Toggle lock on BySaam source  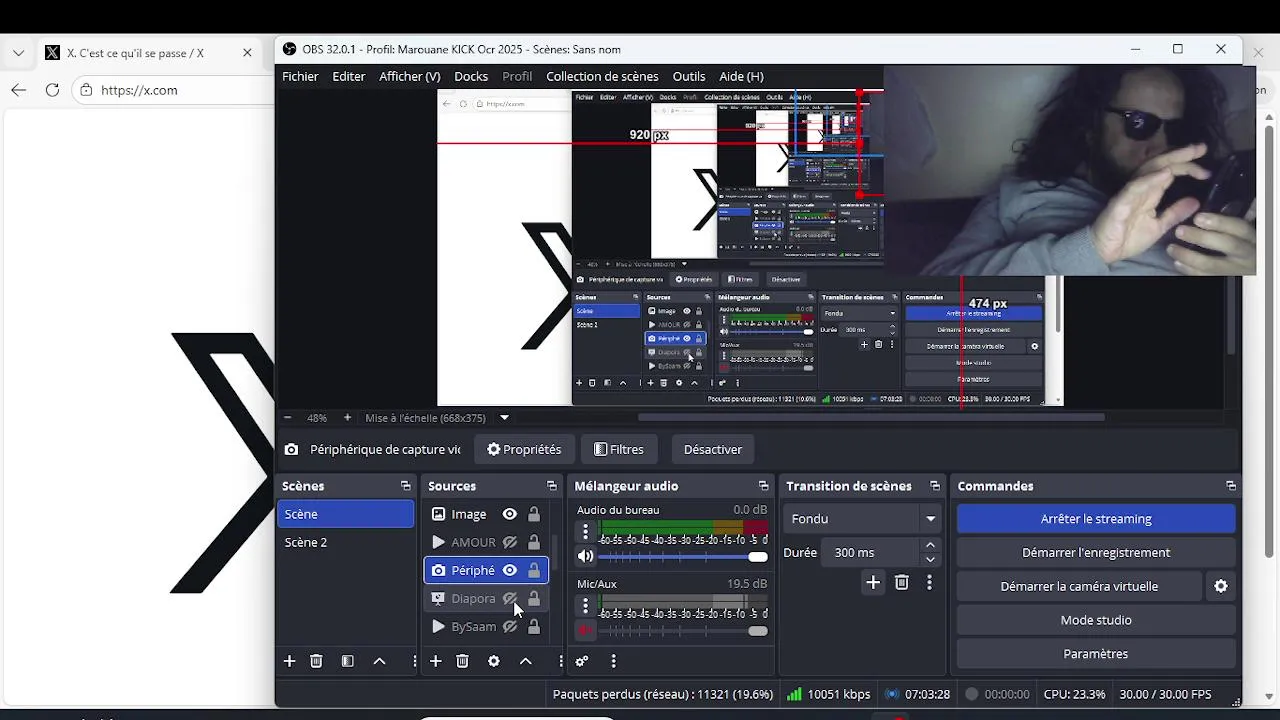(534, 626)
